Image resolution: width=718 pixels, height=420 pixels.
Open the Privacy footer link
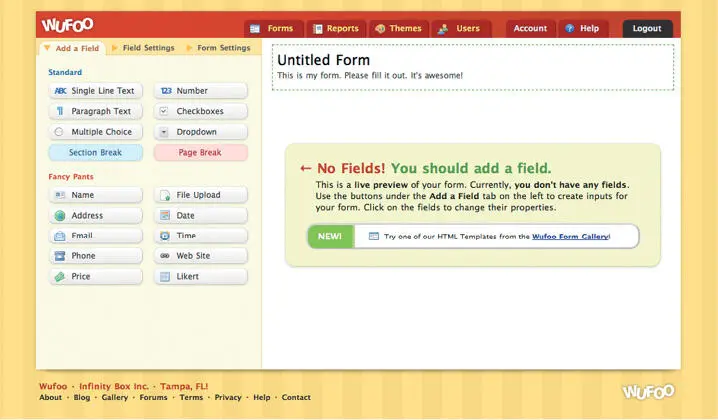pos(228,398)
